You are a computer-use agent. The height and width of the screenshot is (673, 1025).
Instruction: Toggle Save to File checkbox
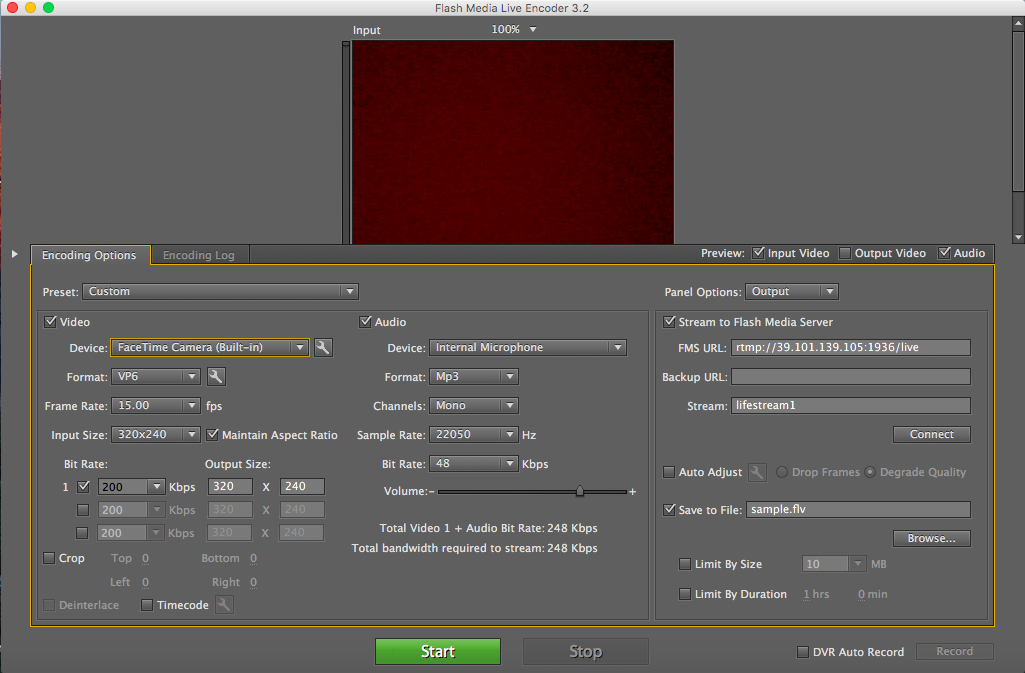669,510
